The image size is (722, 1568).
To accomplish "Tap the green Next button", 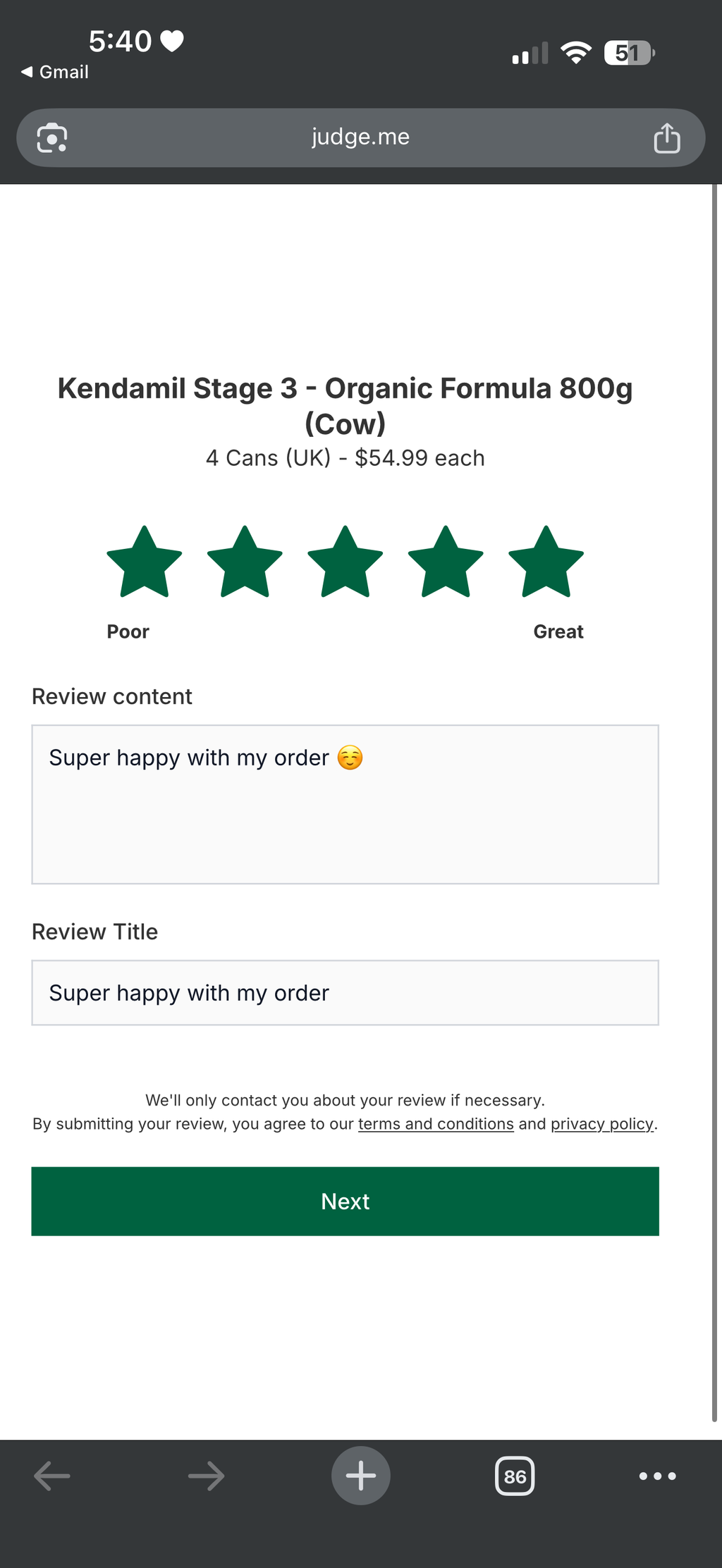I will 345,1201.
